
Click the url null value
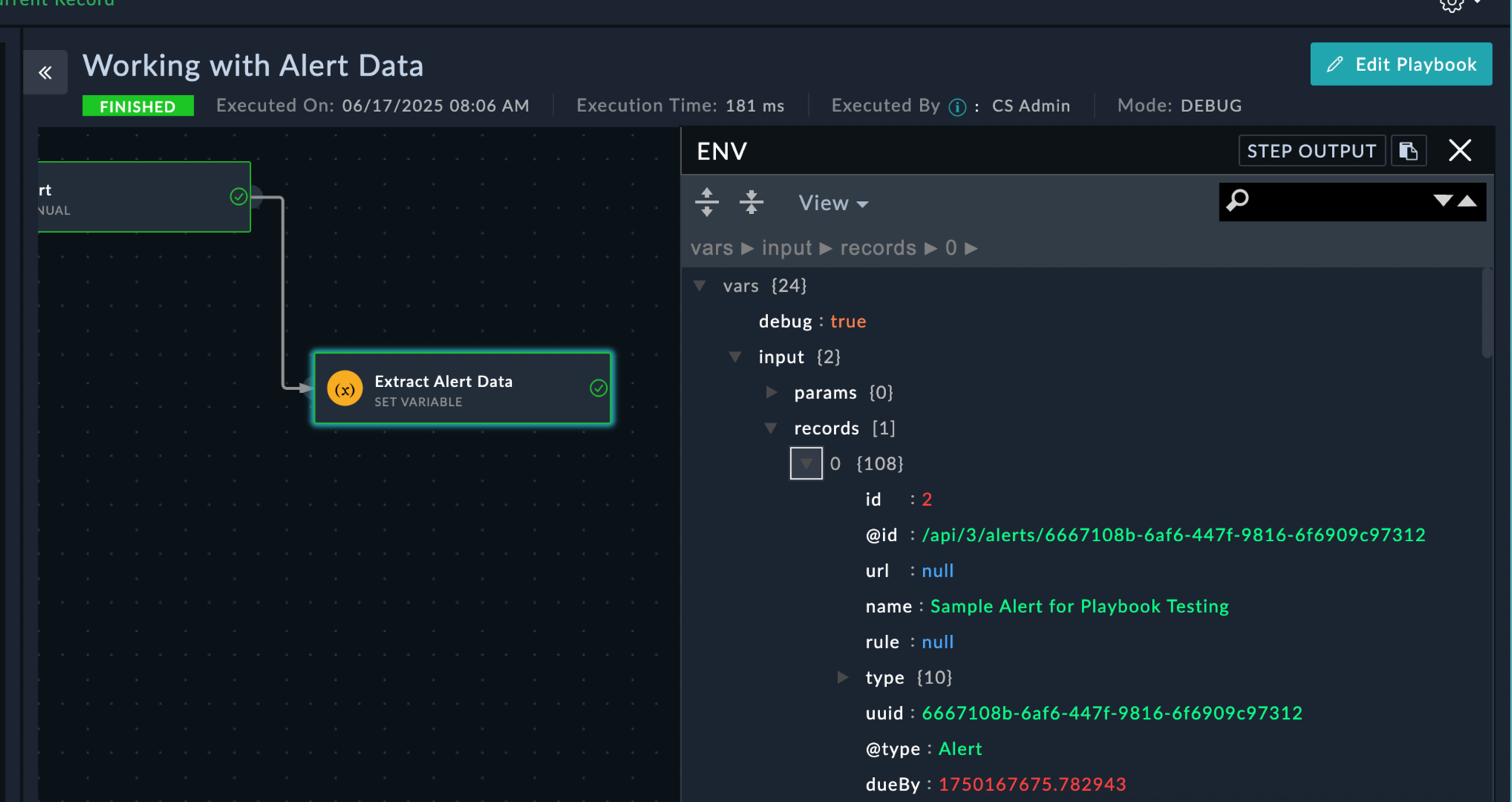pos(937,571)
